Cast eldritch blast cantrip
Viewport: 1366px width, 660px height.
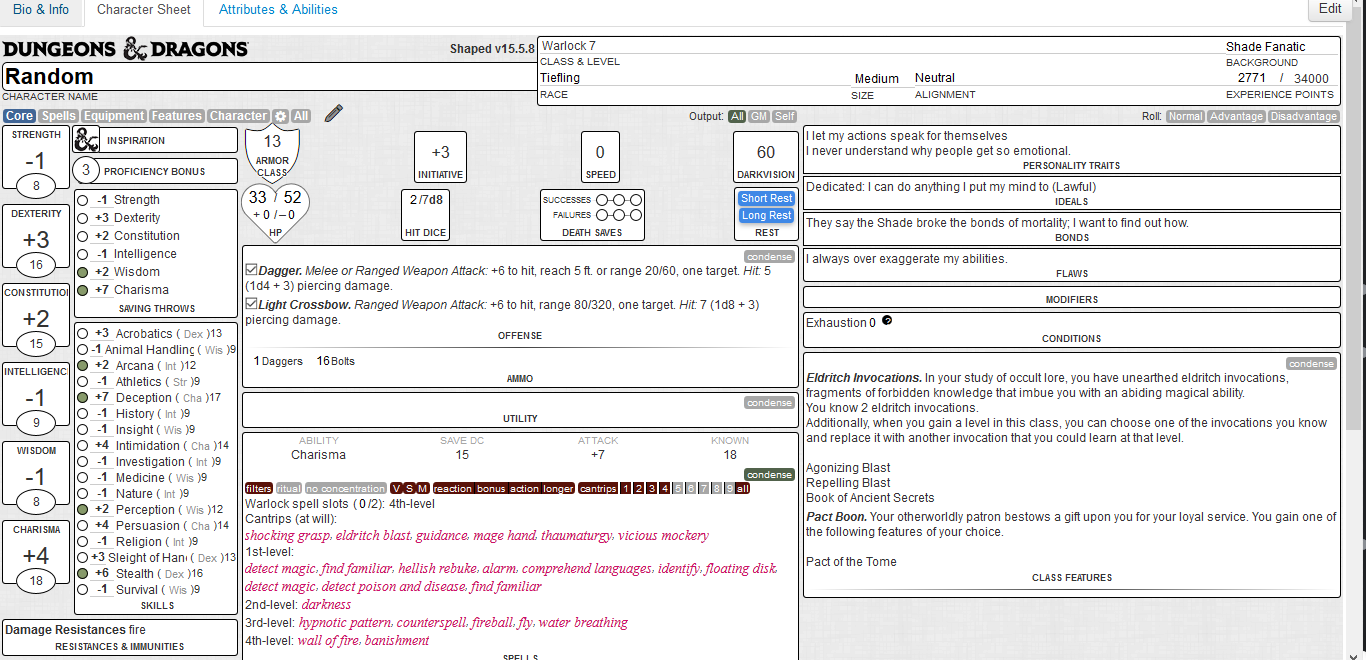(x=372, y=536)
